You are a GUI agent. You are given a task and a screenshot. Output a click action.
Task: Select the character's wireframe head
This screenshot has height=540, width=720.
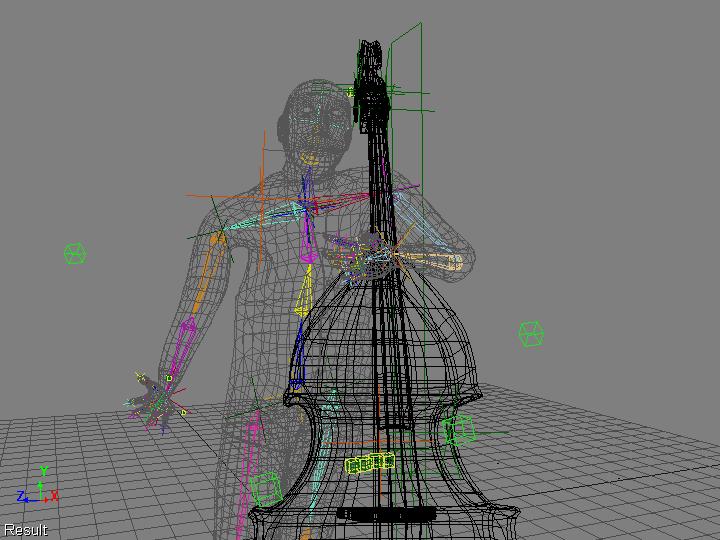point(315,120)
